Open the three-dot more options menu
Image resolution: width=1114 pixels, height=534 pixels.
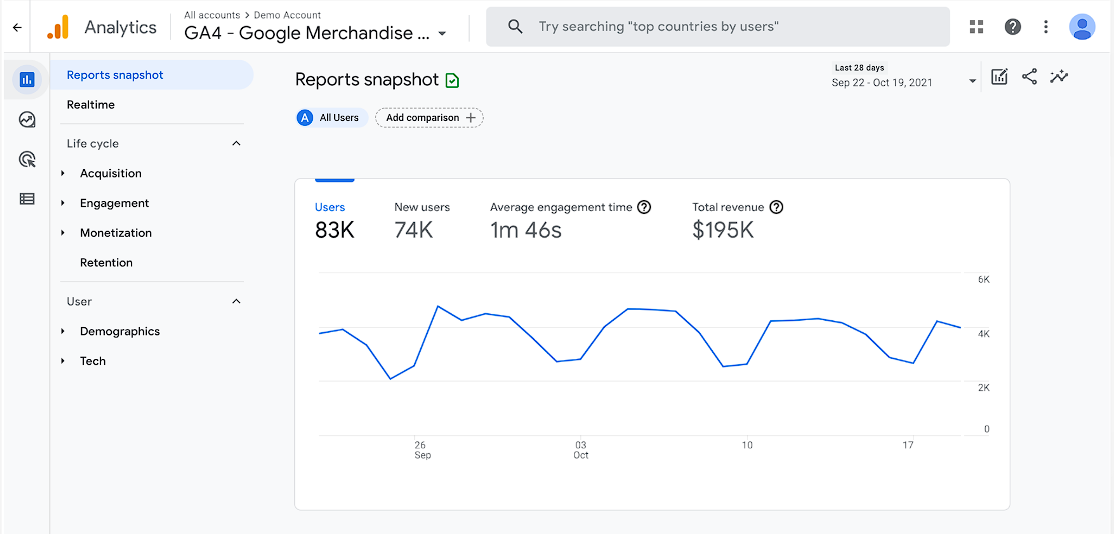[x=1046, y=27]
